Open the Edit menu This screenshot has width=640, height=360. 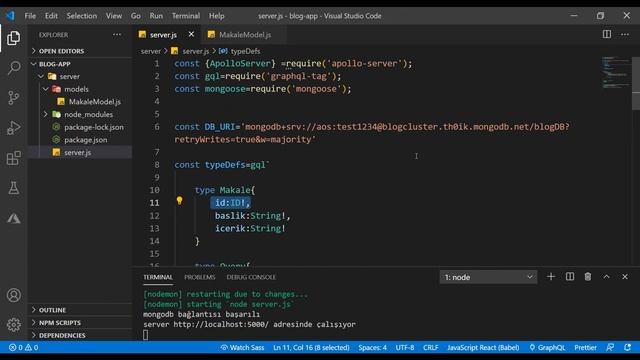[51, 16]
